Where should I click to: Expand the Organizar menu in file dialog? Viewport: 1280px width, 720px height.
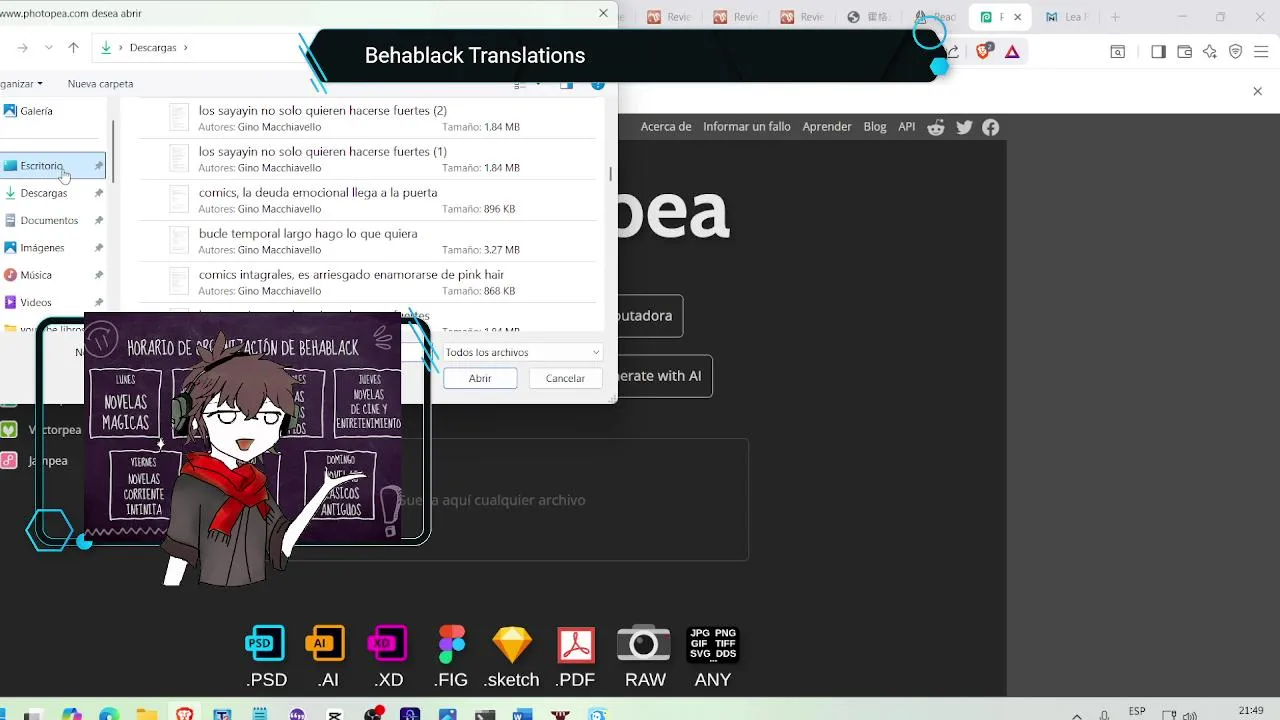tap(20, 84)
